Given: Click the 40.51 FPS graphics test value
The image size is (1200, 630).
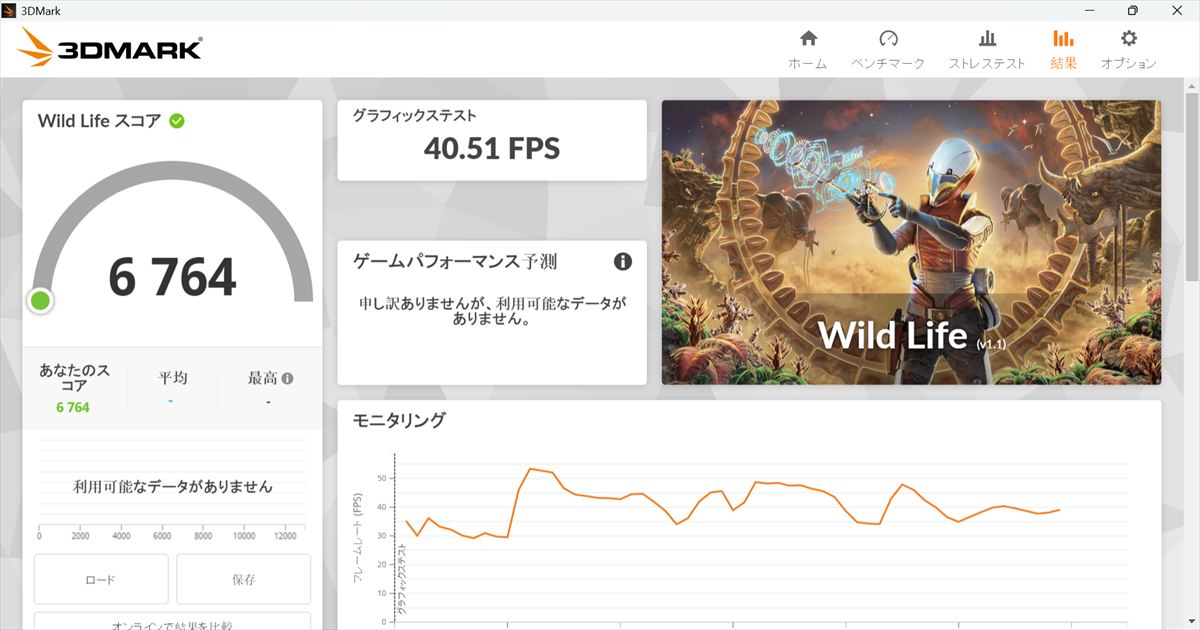Looking at the screenshot, I should tap(492, 149).
